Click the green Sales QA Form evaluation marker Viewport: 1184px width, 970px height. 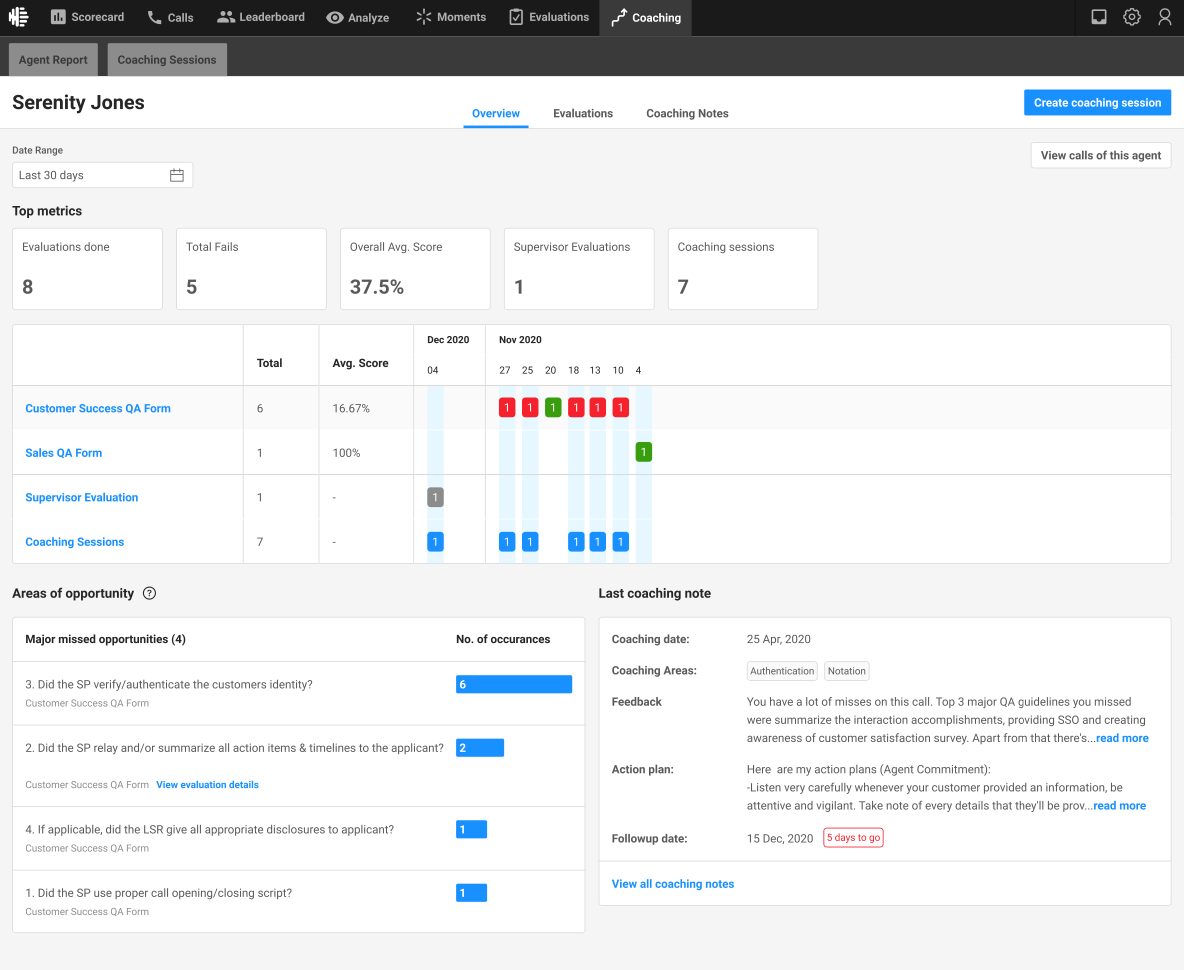point(643,452)
